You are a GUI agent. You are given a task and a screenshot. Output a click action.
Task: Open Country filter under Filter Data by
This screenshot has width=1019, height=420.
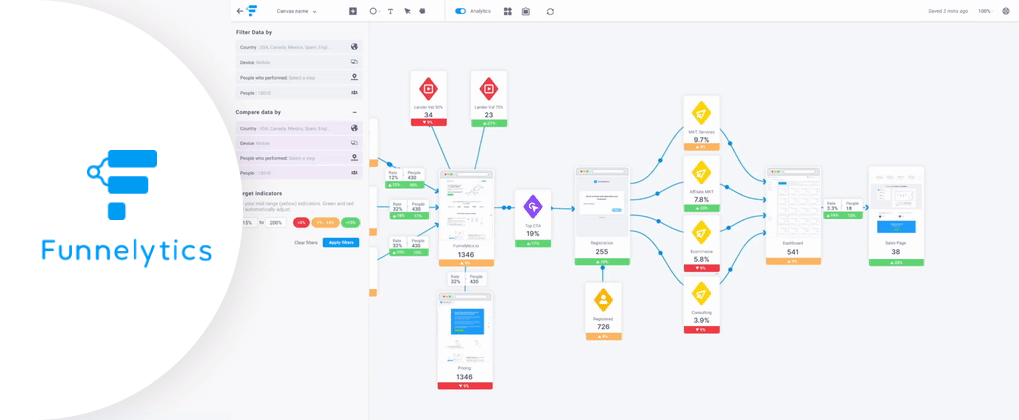pos(299,47)
